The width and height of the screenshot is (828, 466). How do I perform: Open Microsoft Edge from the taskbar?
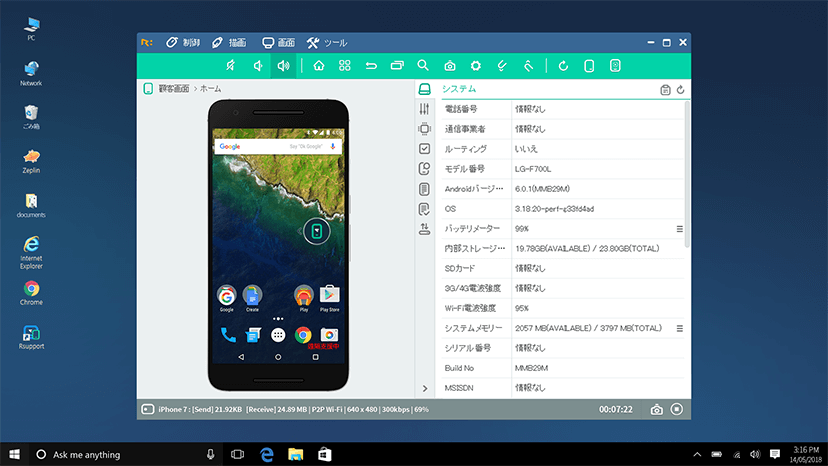point(267,454)
